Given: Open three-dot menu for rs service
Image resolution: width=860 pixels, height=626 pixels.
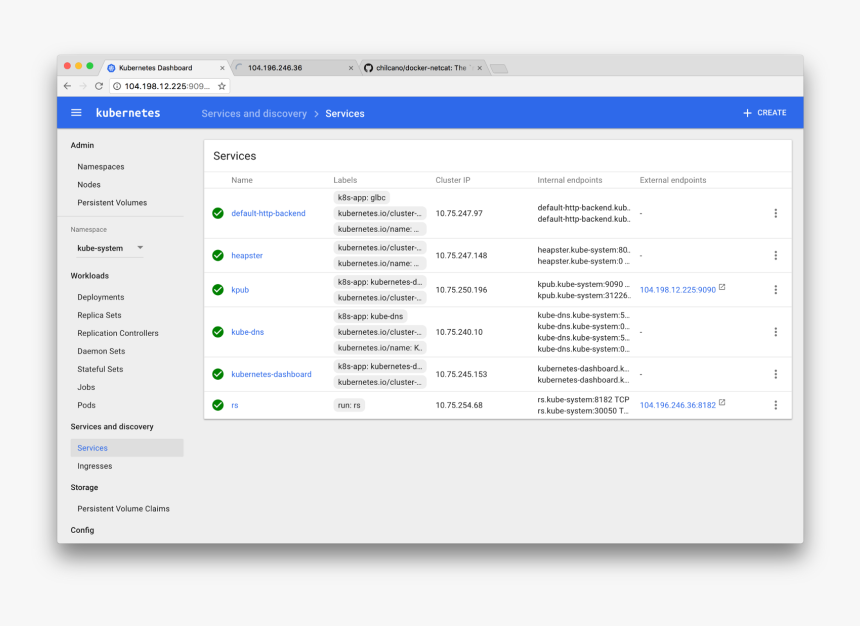Looking at the screenshot, I should pyautogui.click(x=775, y=405).
